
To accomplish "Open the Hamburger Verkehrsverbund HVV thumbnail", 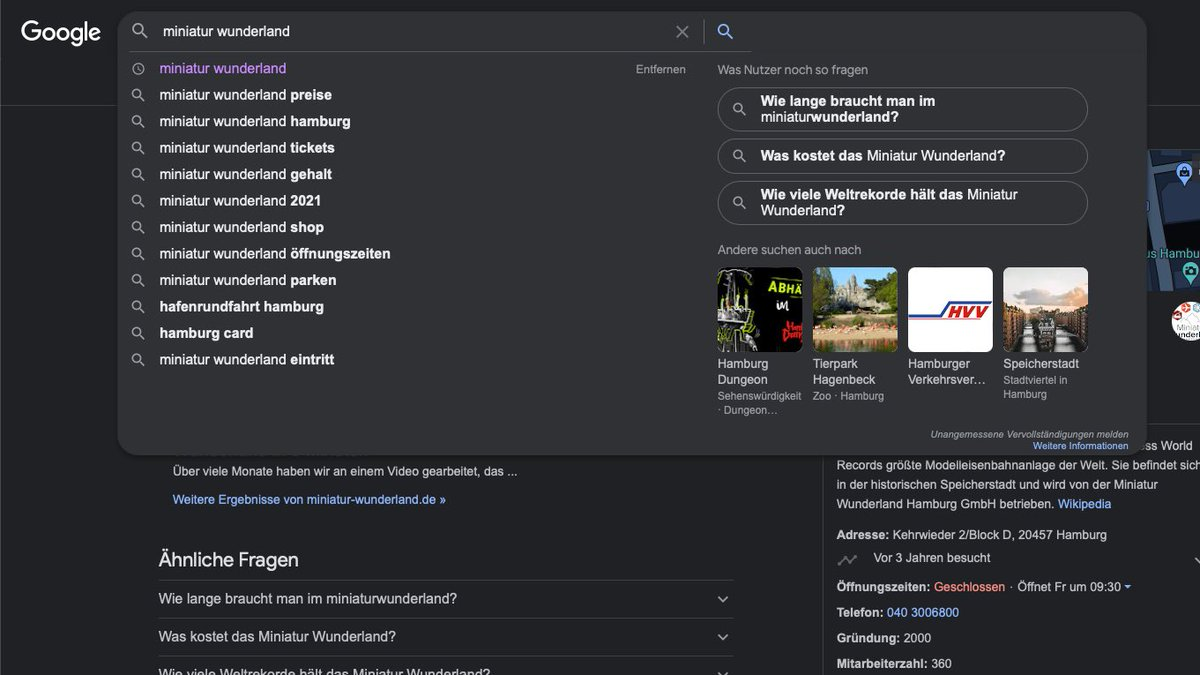I will point(950,310).
